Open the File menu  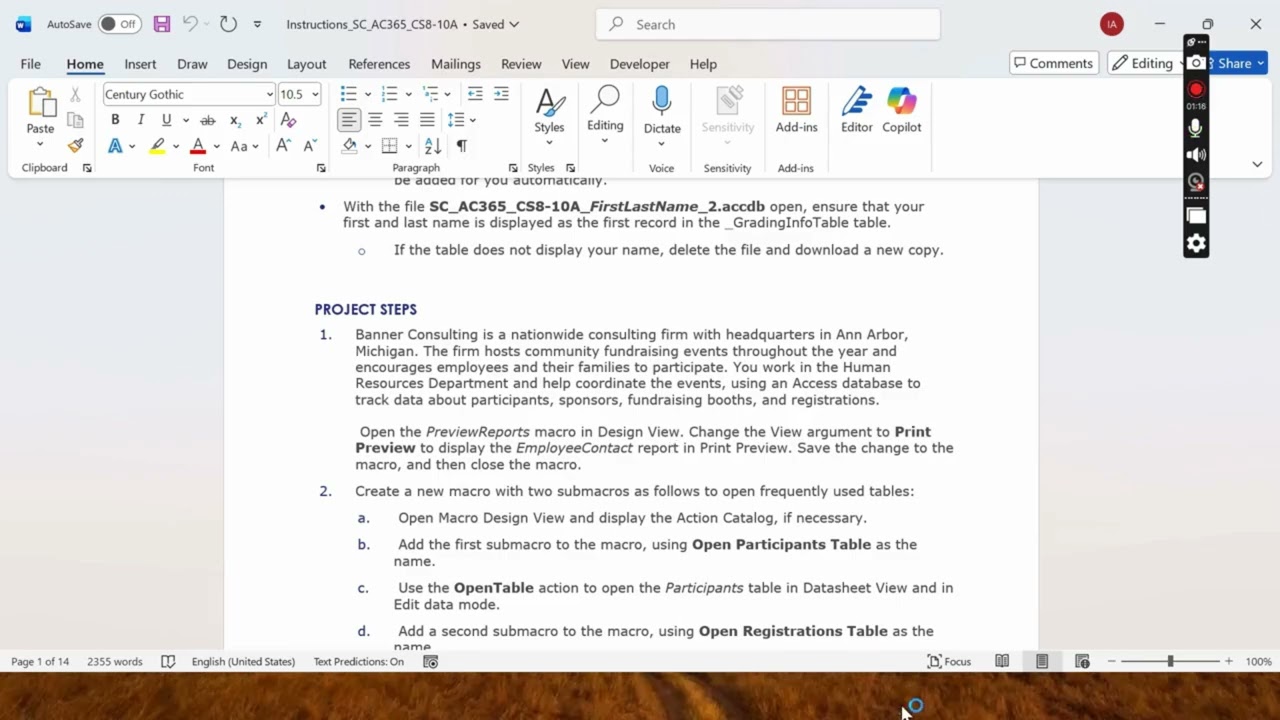click(31, 64)
